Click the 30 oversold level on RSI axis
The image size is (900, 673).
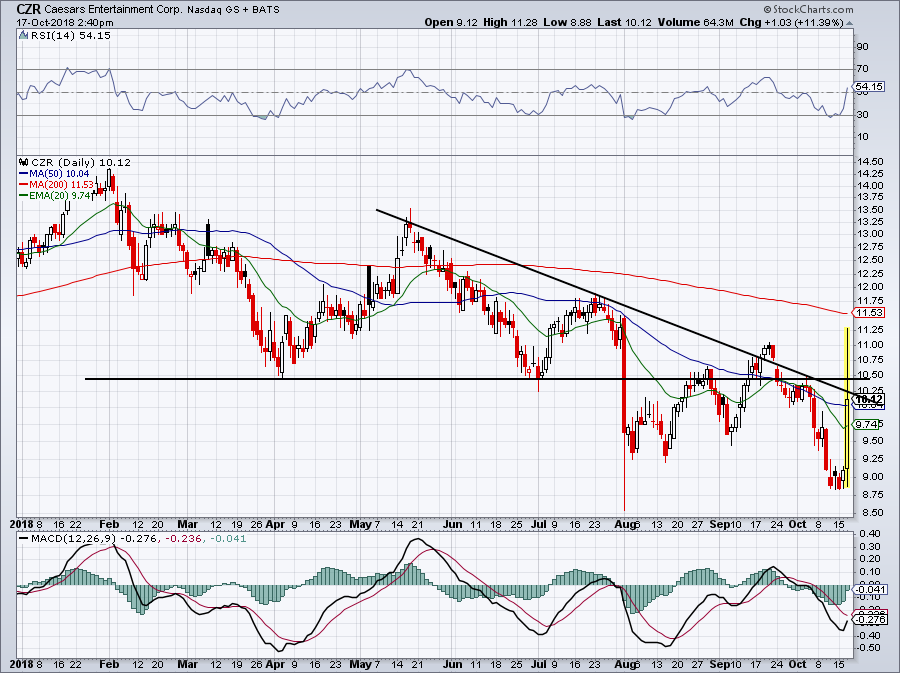862,115
